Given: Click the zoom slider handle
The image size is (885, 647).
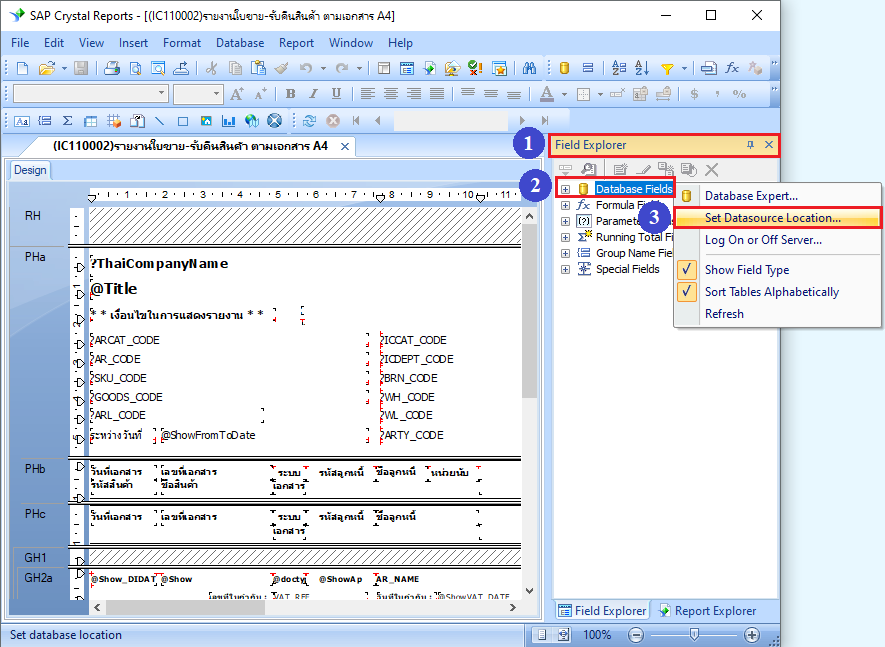Looking at the screenshot, I should click(x=694, y=635).
